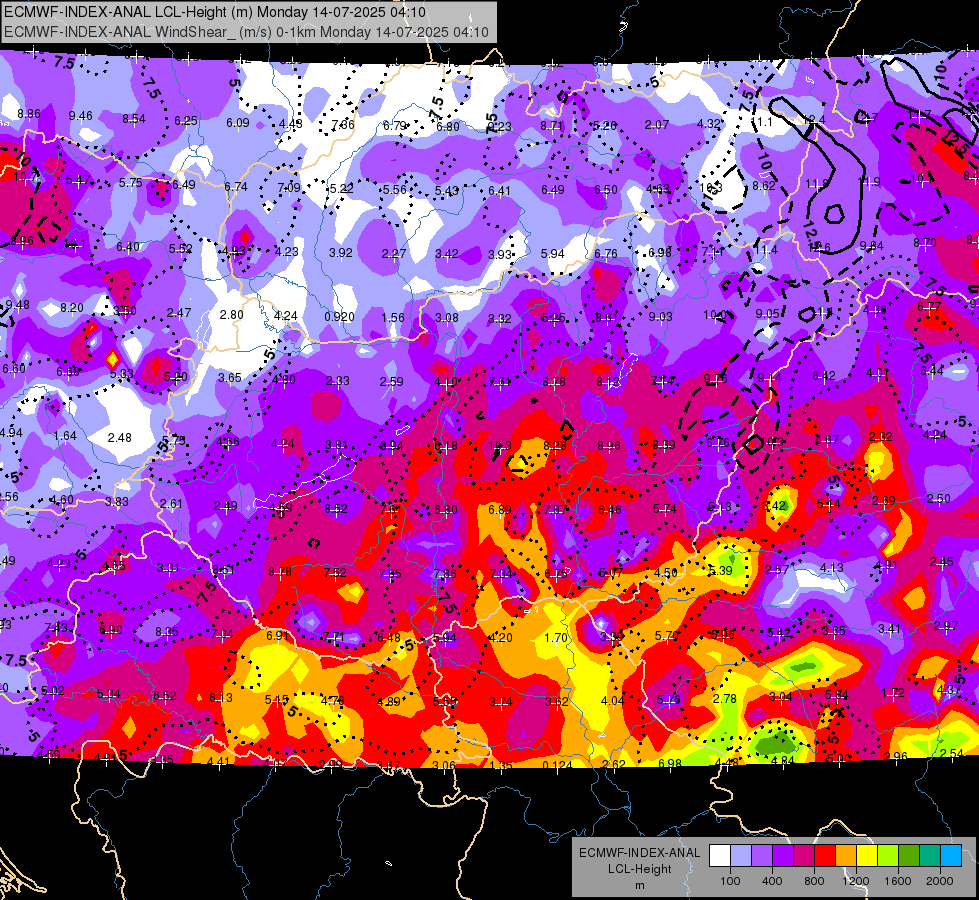Click the grid value 3.74

click(x=501, y=702)
